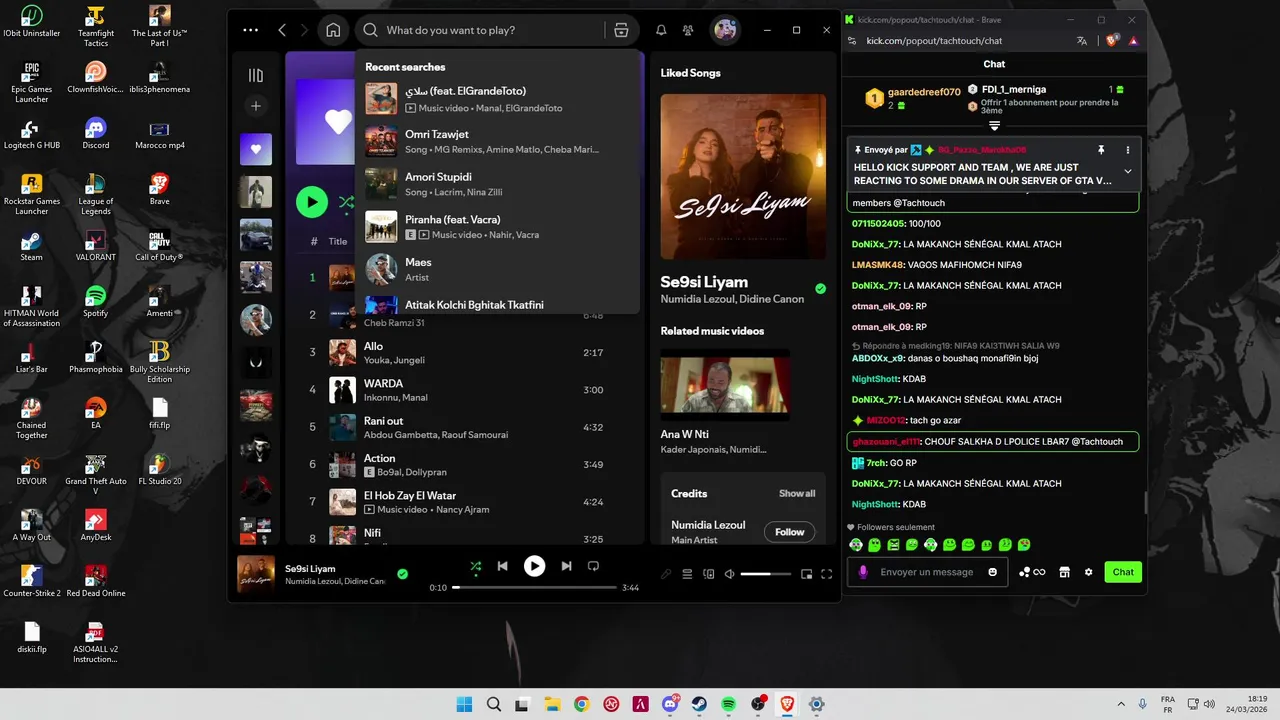This screenshot has height=720, width=1280.
Task: Enter Spotify full screen mode
Action: coord(827,574)
